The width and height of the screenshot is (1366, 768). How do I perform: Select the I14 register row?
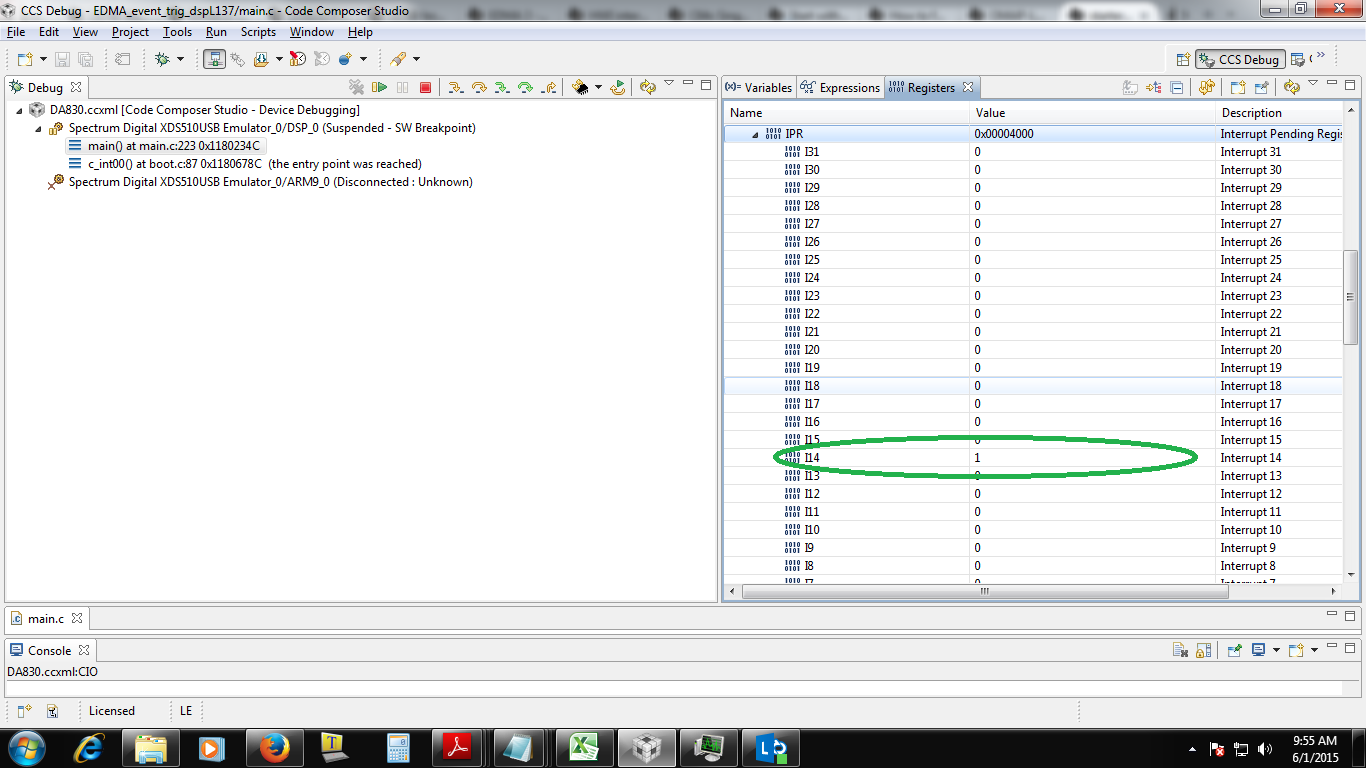coord(1033,458)
